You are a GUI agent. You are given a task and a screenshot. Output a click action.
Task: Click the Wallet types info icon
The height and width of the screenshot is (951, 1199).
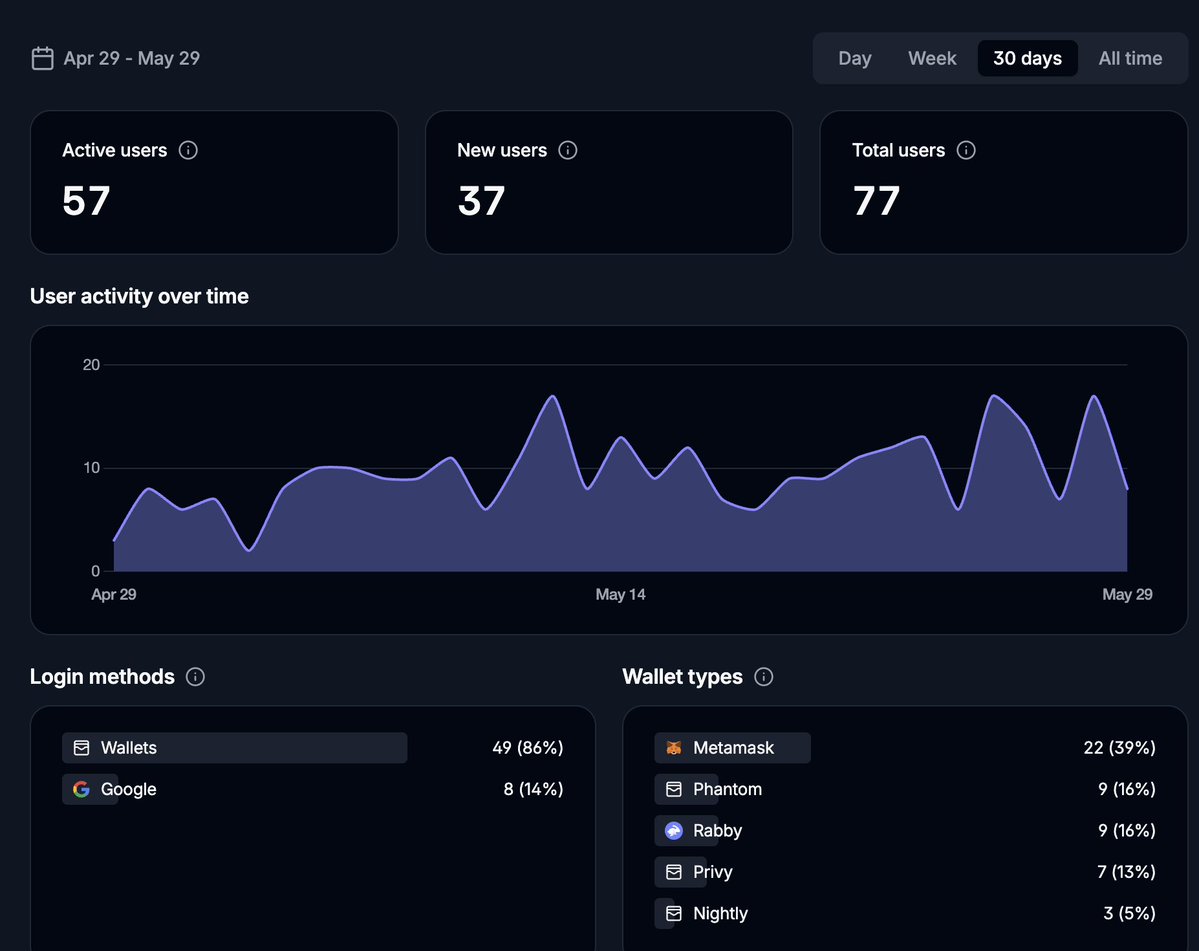(763, 677)
